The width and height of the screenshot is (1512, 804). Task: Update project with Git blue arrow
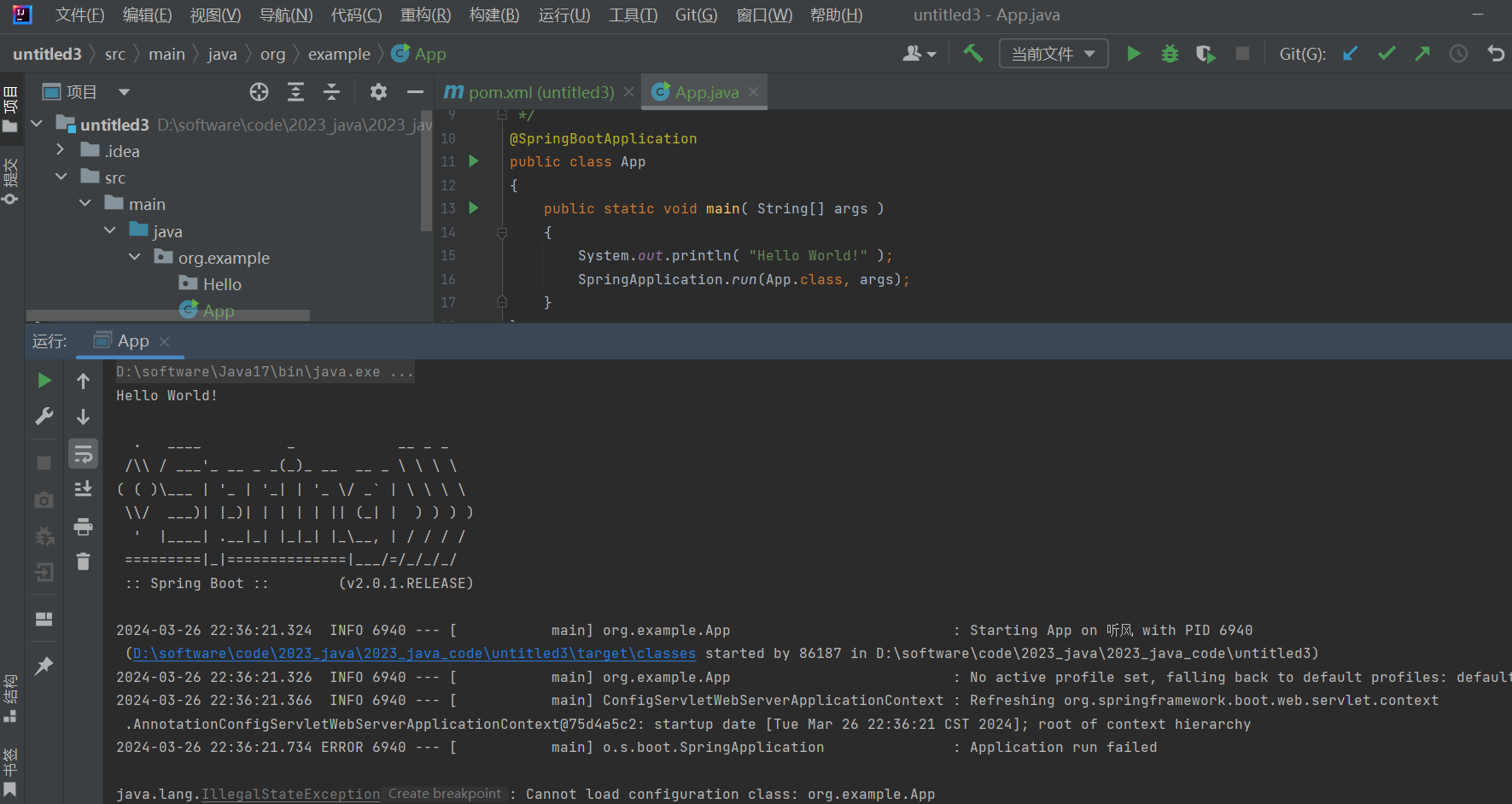[x=1351, y=54]
